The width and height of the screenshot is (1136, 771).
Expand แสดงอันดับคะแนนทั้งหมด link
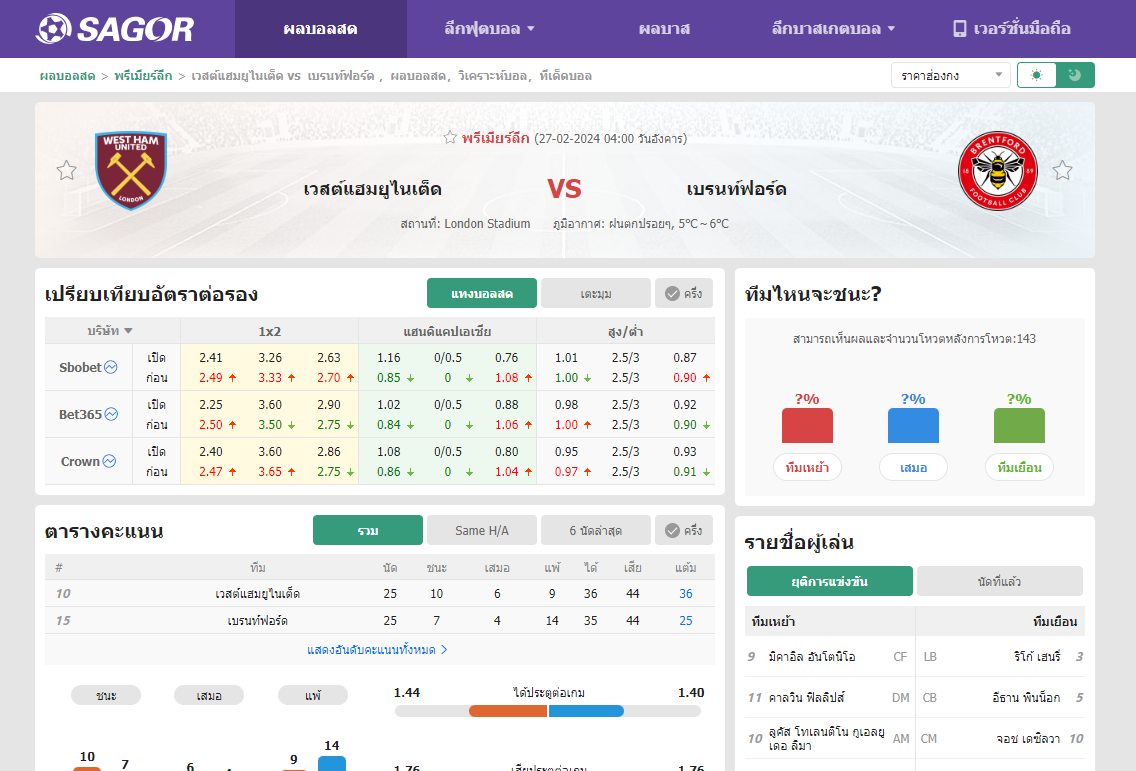coord(377,650)
